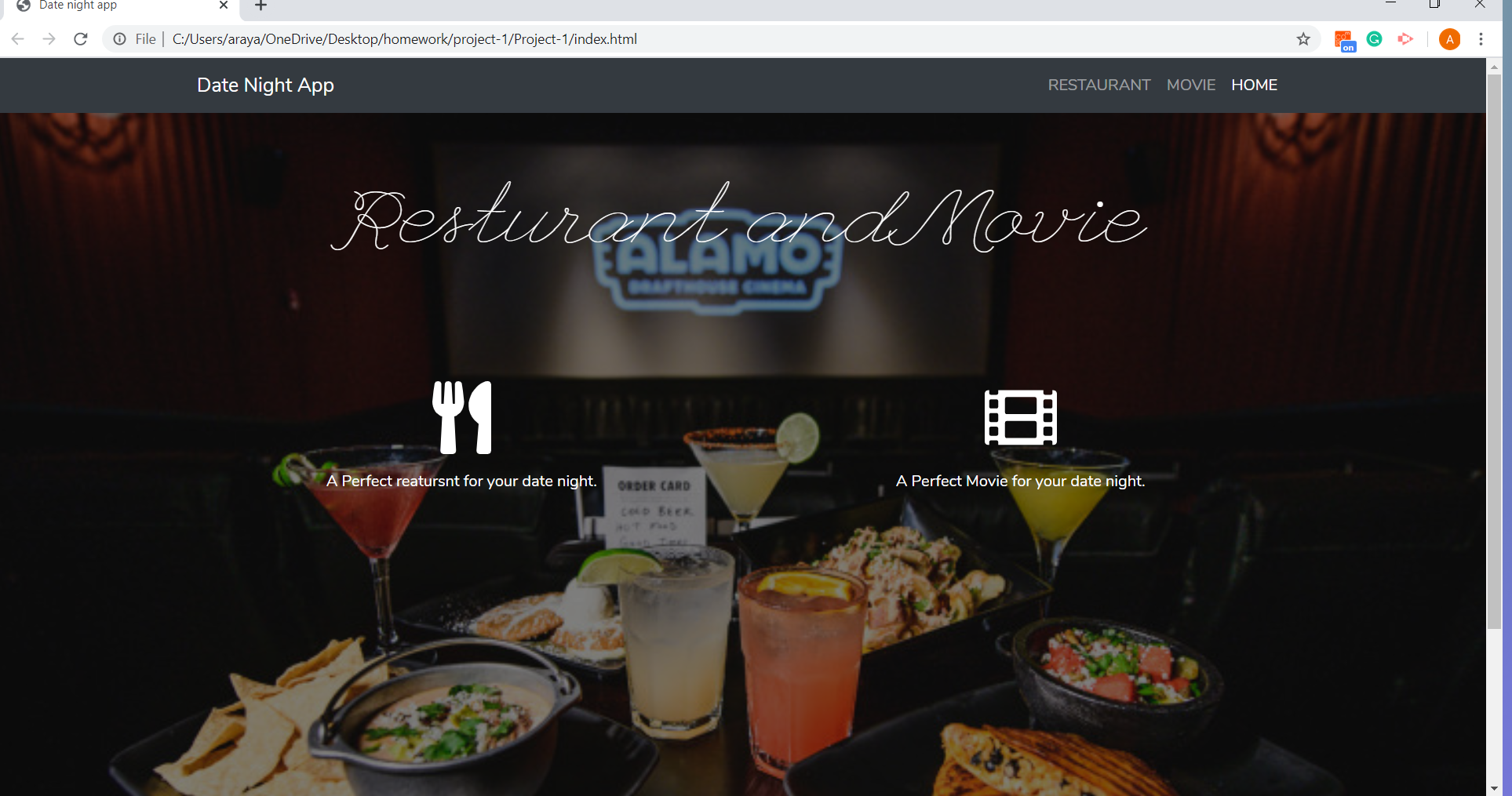Open the RESTAURANT nav link

[1099, 85]
